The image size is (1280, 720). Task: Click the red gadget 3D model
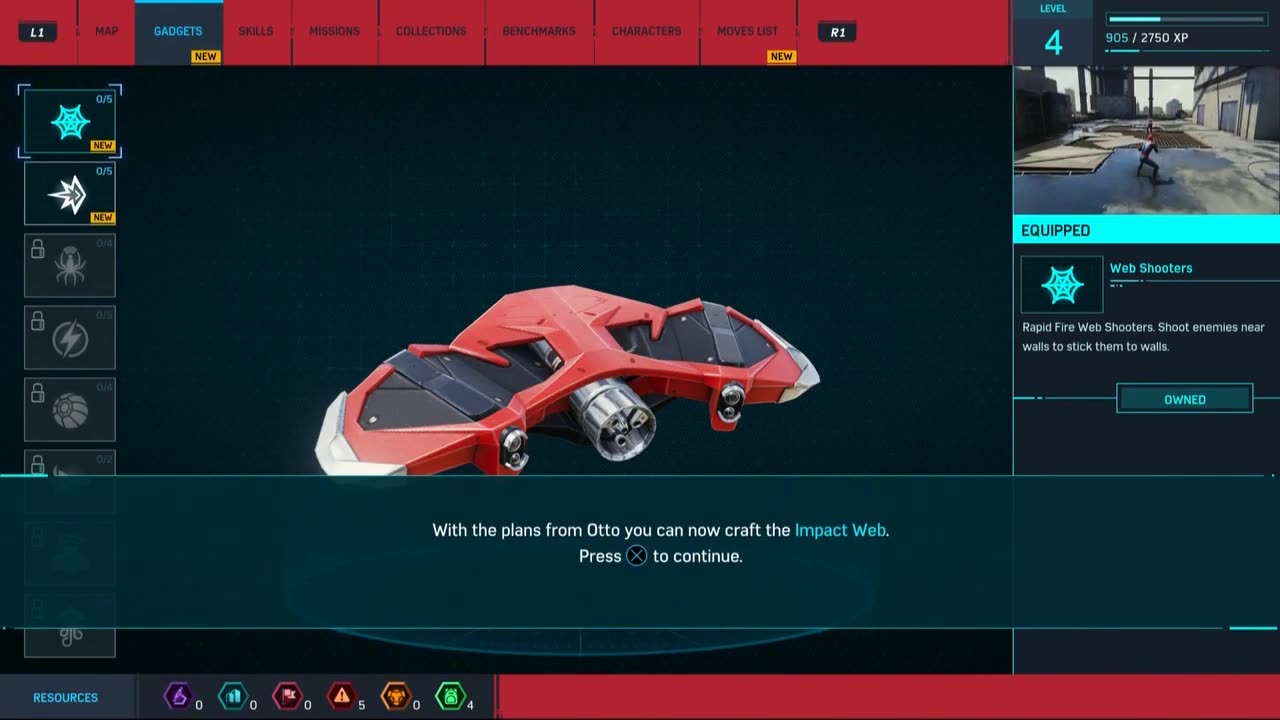click(x=568, y=380)
